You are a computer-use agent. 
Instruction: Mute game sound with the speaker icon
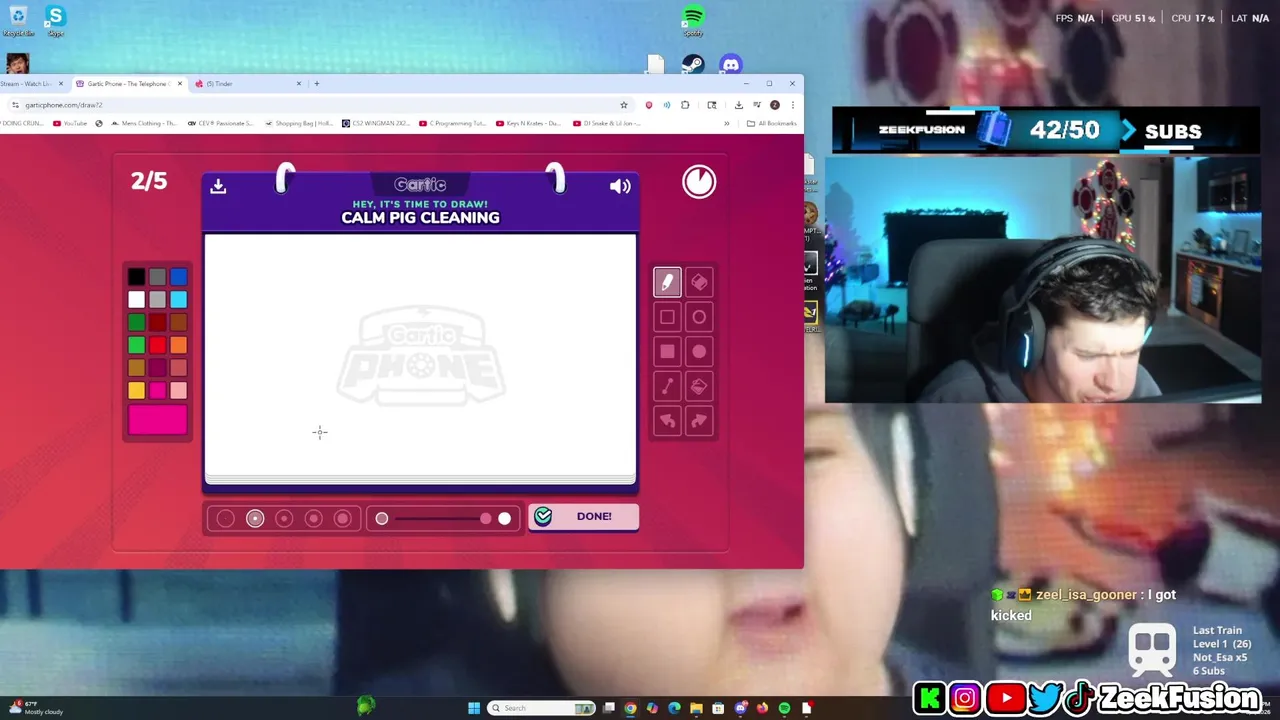click(620, 186)
